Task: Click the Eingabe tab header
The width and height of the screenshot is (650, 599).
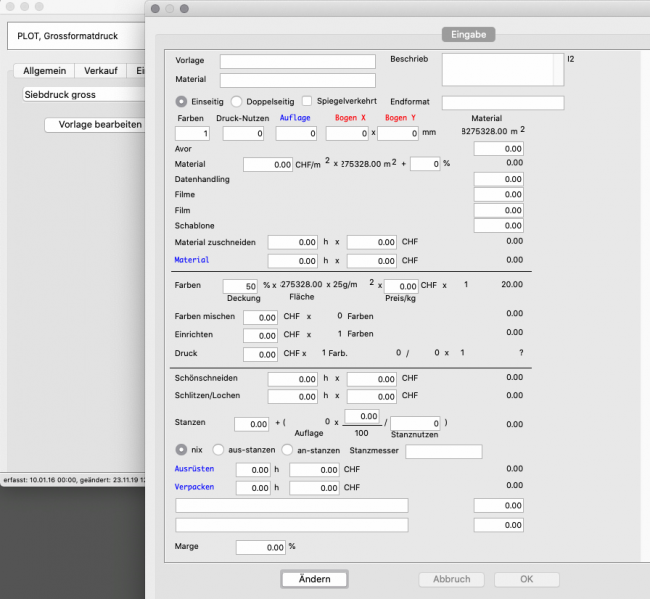Action: point(467,34)
